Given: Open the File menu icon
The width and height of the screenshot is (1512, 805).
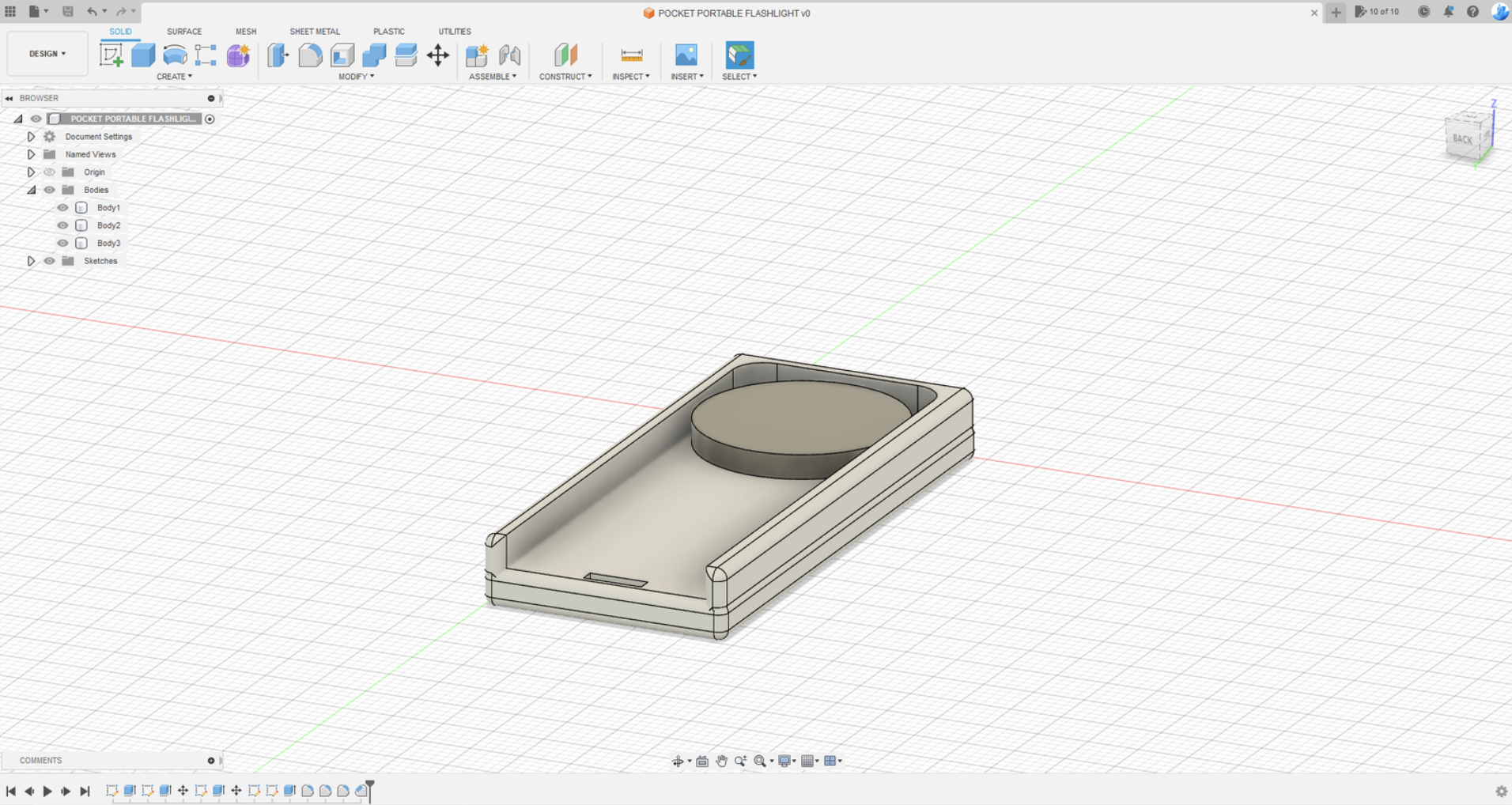Looking at the screenshot, I should pos(37,11).
